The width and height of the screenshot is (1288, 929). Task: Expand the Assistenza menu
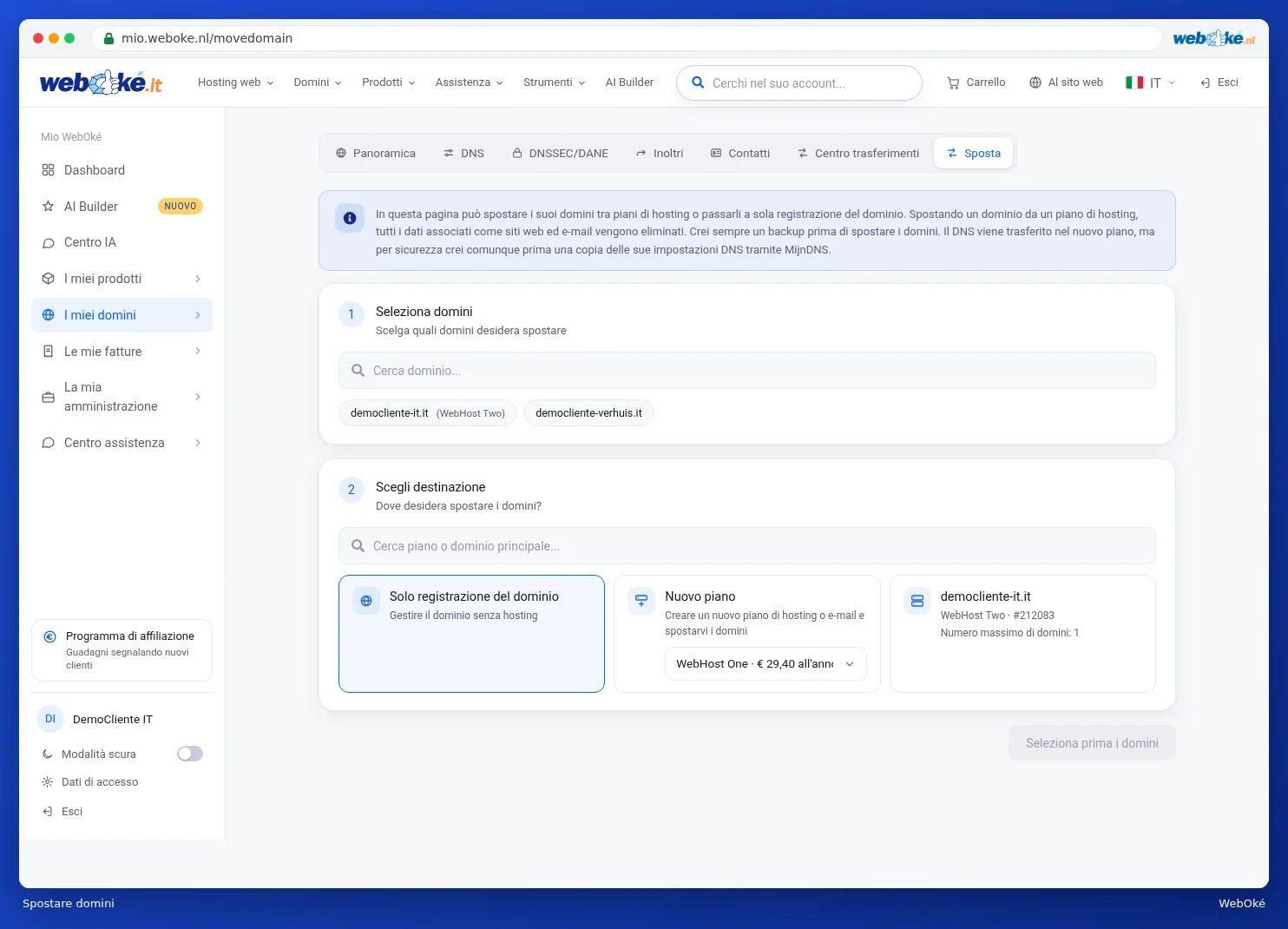[x=469, y=82]
